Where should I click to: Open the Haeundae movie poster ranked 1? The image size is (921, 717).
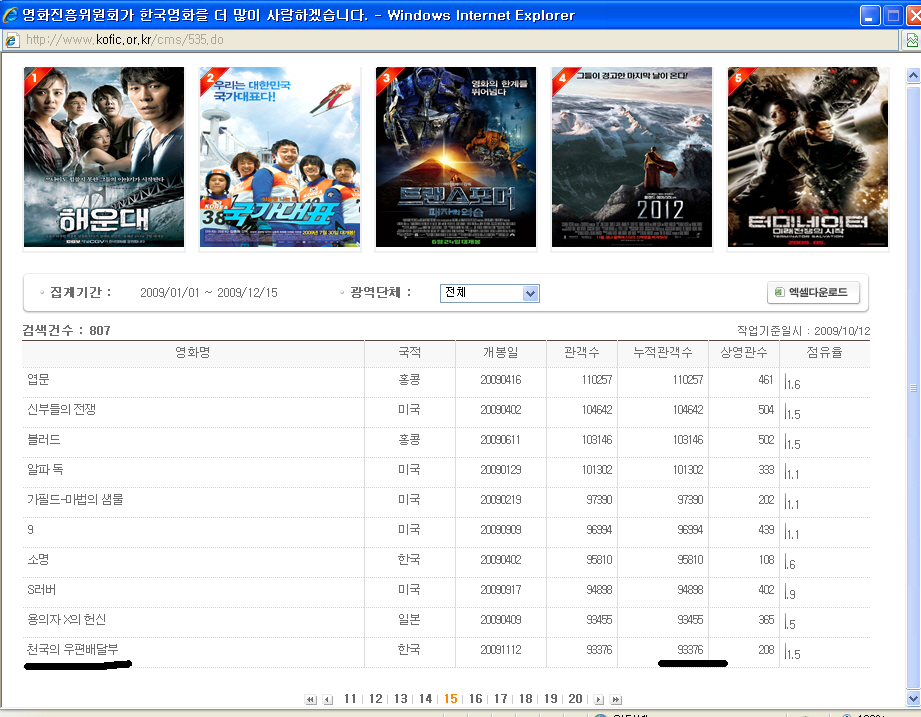click(104, 157)
